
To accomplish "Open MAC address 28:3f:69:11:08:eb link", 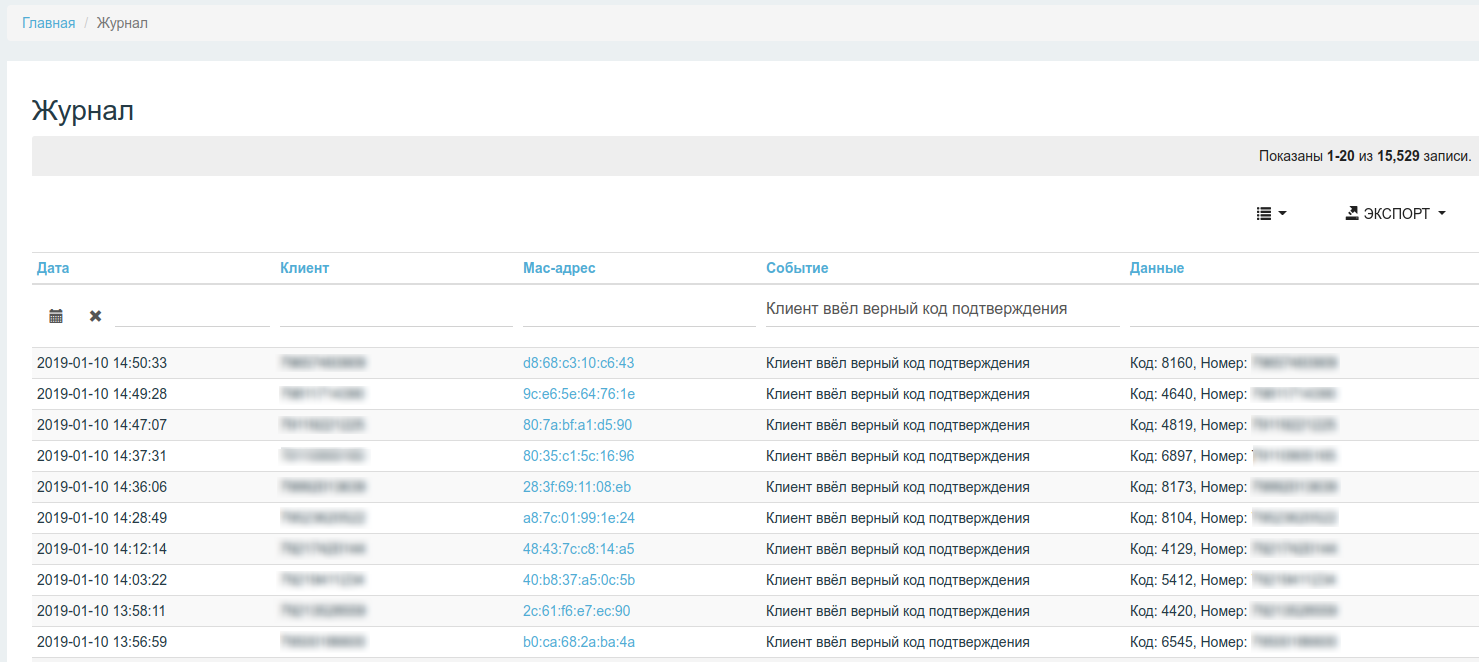I will pos(576,487).
